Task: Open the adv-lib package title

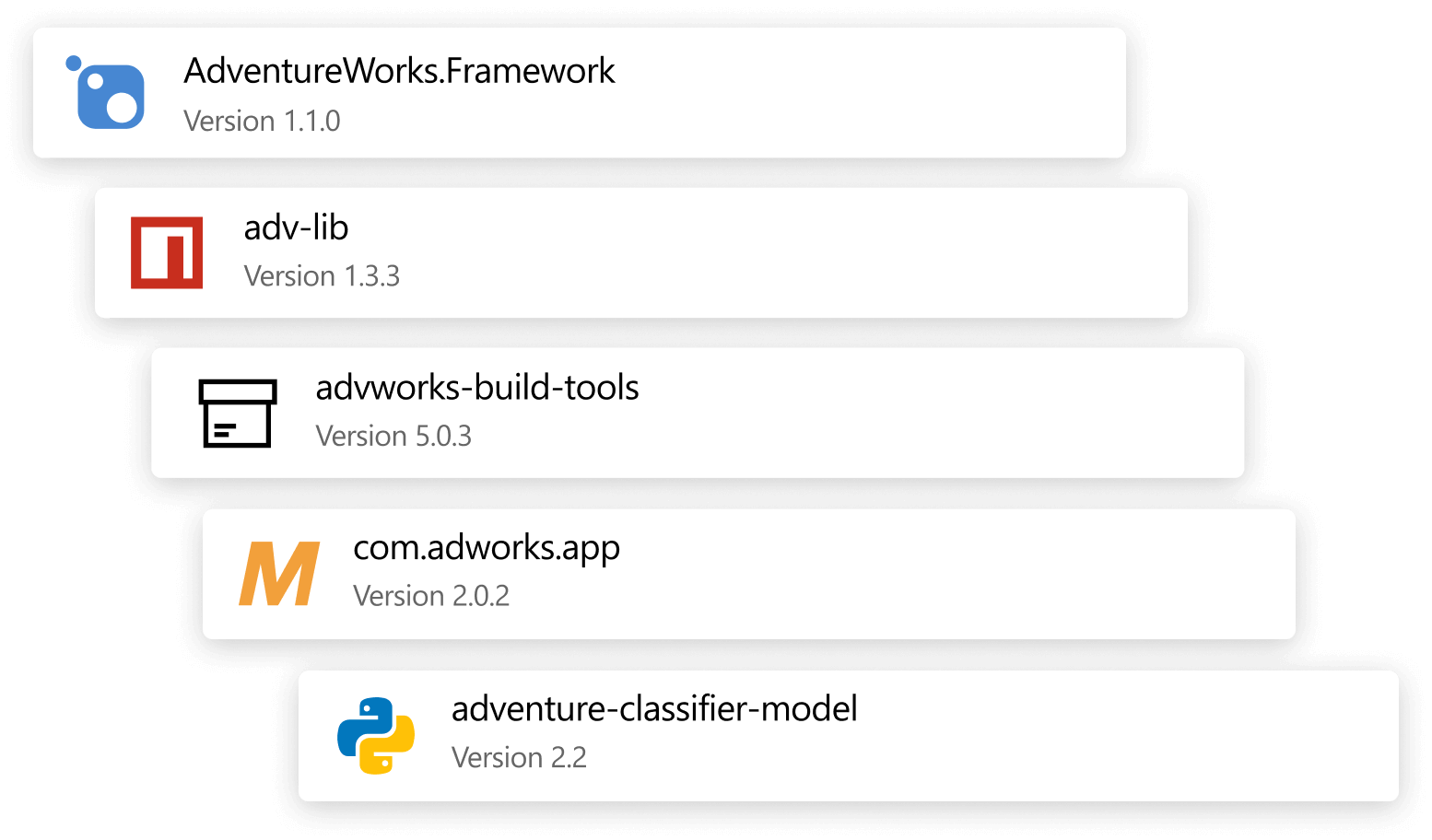Action: [296, 227]
